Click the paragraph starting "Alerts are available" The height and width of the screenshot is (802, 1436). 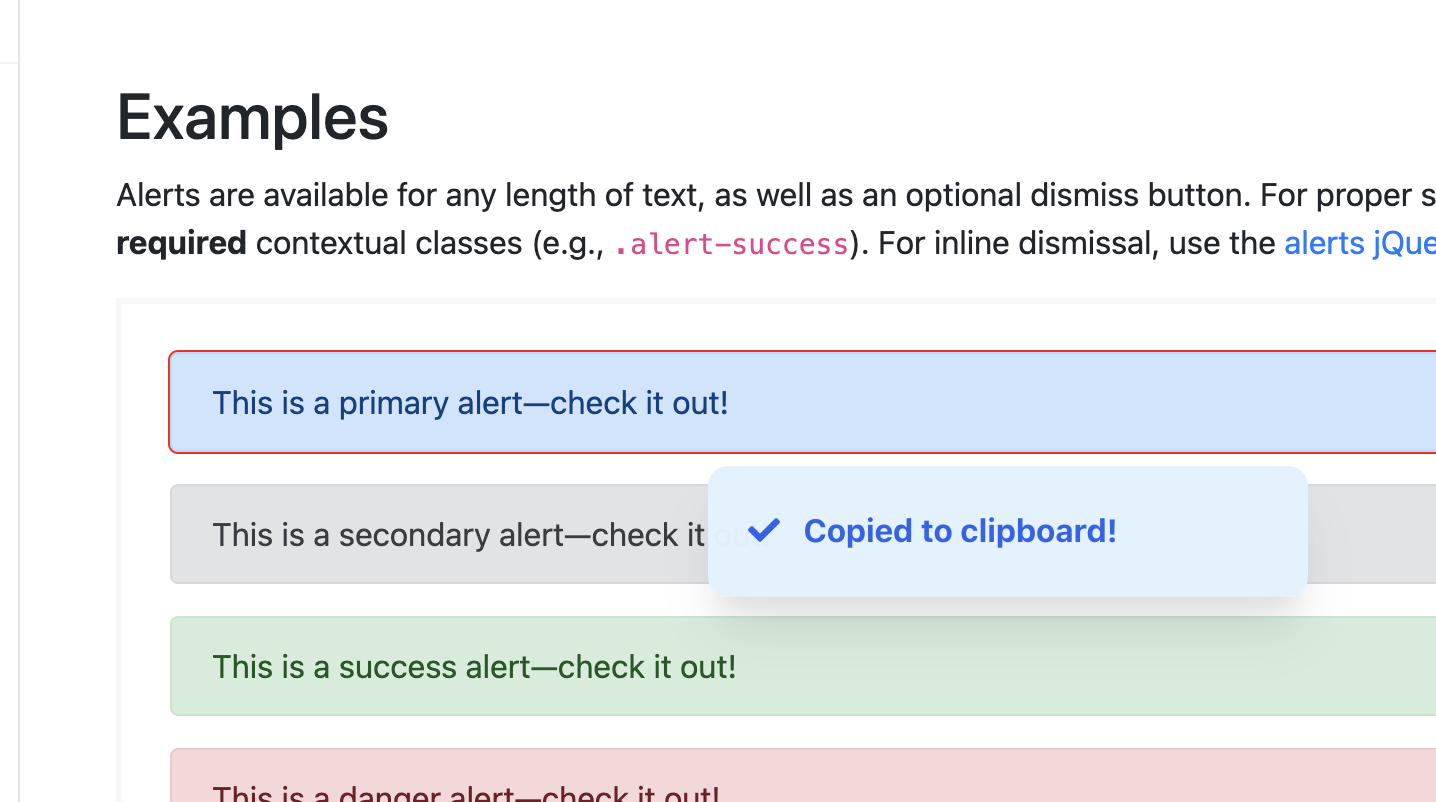[776, 219]
